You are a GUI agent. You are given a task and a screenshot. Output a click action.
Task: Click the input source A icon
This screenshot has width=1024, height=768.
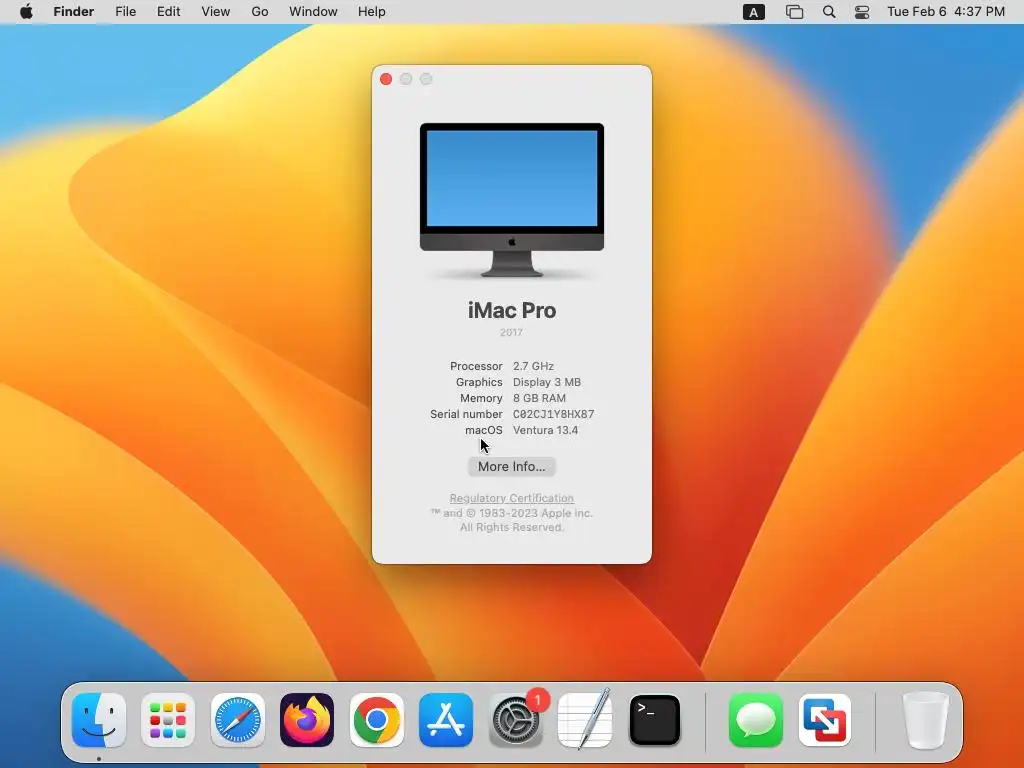754,12
